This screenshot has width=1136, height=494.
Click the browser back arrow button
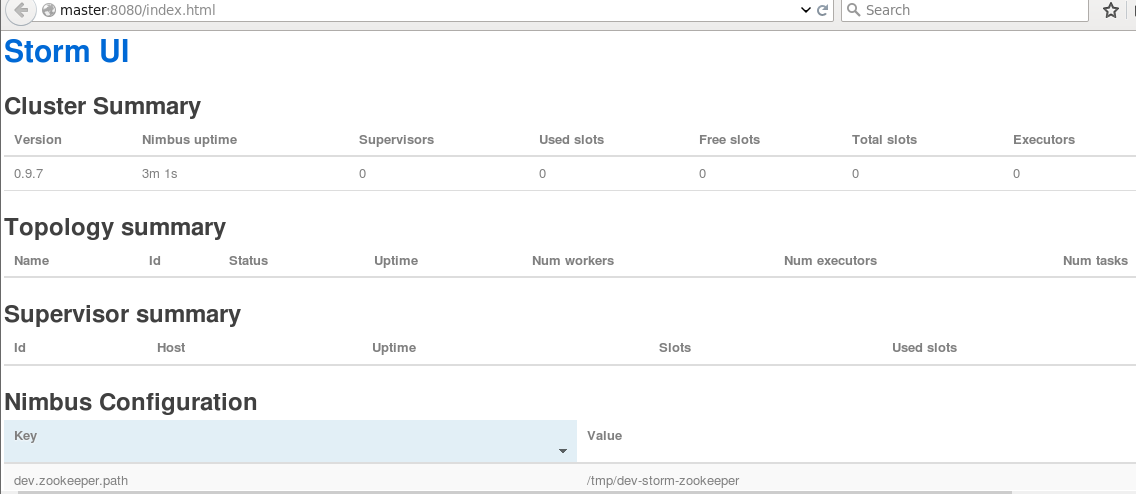pos(20,10)
